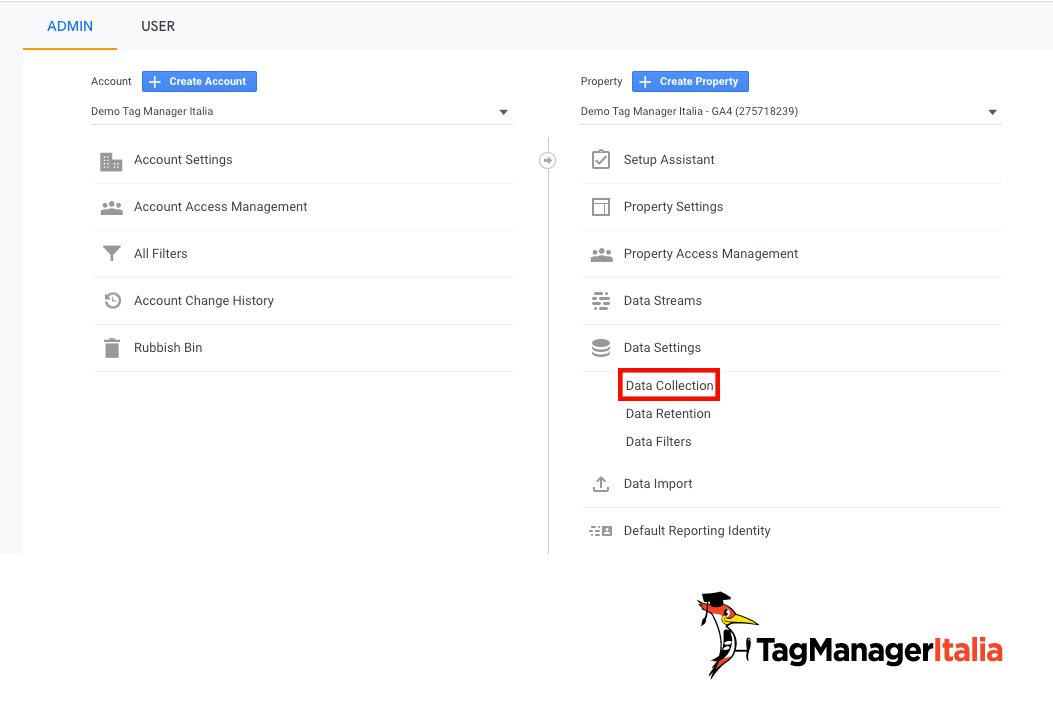Click the Property Access Management people icon
Screen dimensions: 1053x717
pyautogui.click(x=601, y=254)
